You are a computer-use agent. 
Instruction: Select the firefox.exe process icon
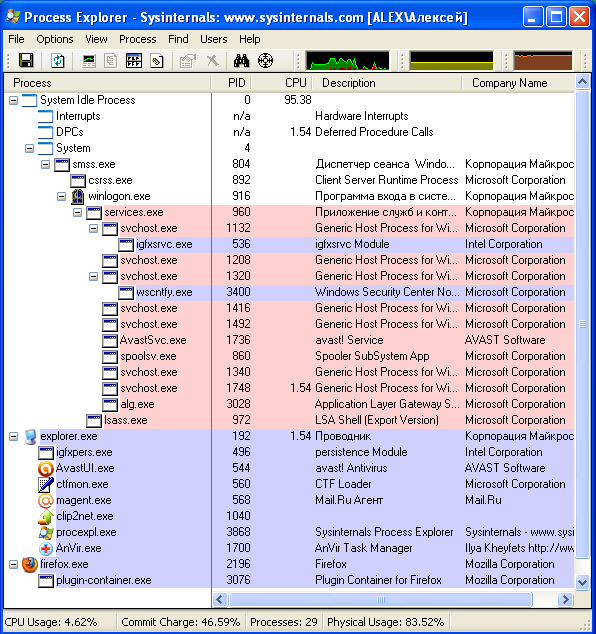(30, 564)
